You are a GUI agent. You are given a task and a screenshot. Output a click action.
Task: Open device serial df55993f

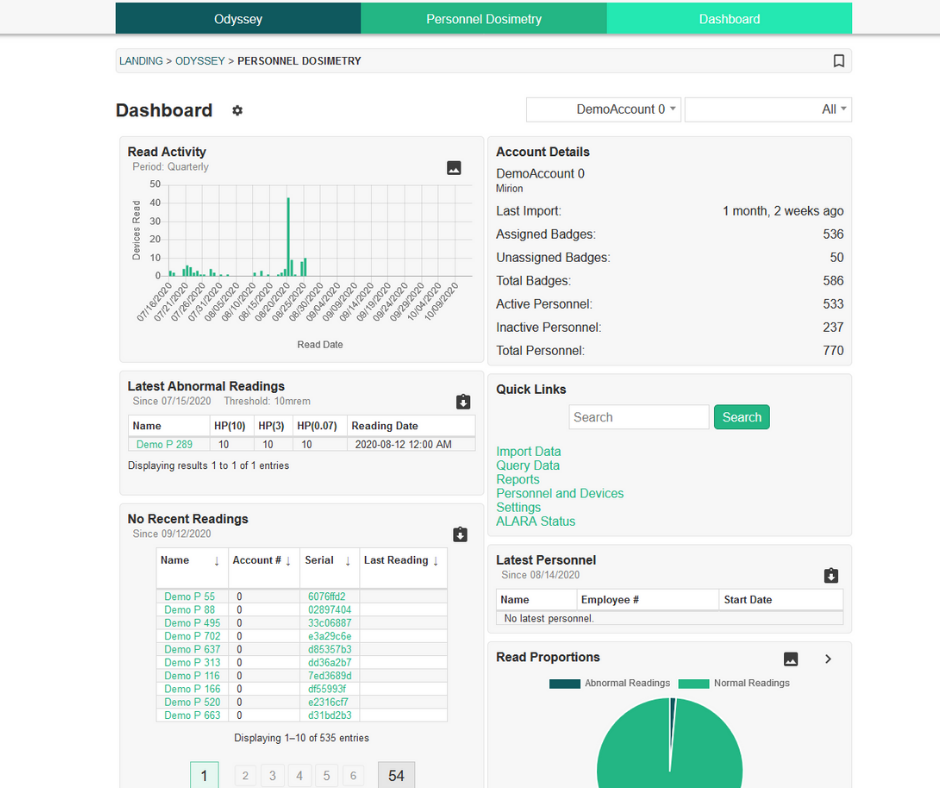[327, 689]
